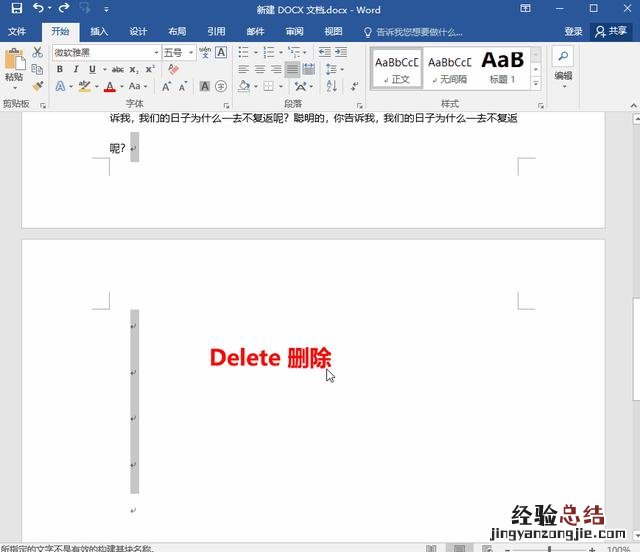The width and height of the screenshot is (640, 552).
Task: Expand the styles gallery list
Action: [536, 85]
